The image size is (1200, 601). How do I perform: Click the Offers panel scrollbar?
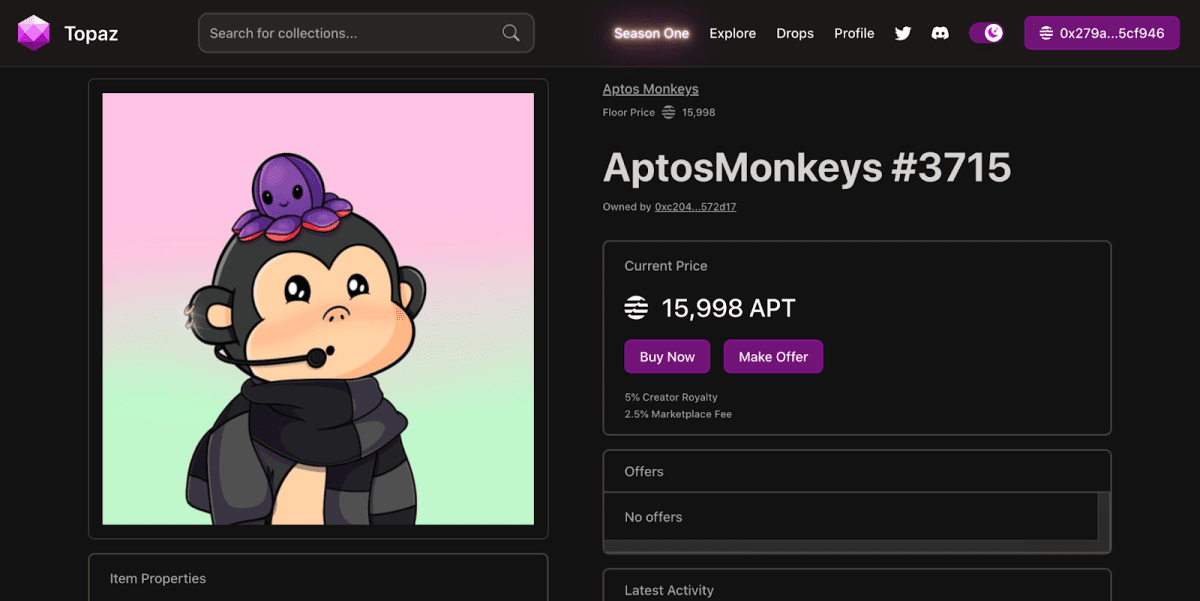[1104, 516]
